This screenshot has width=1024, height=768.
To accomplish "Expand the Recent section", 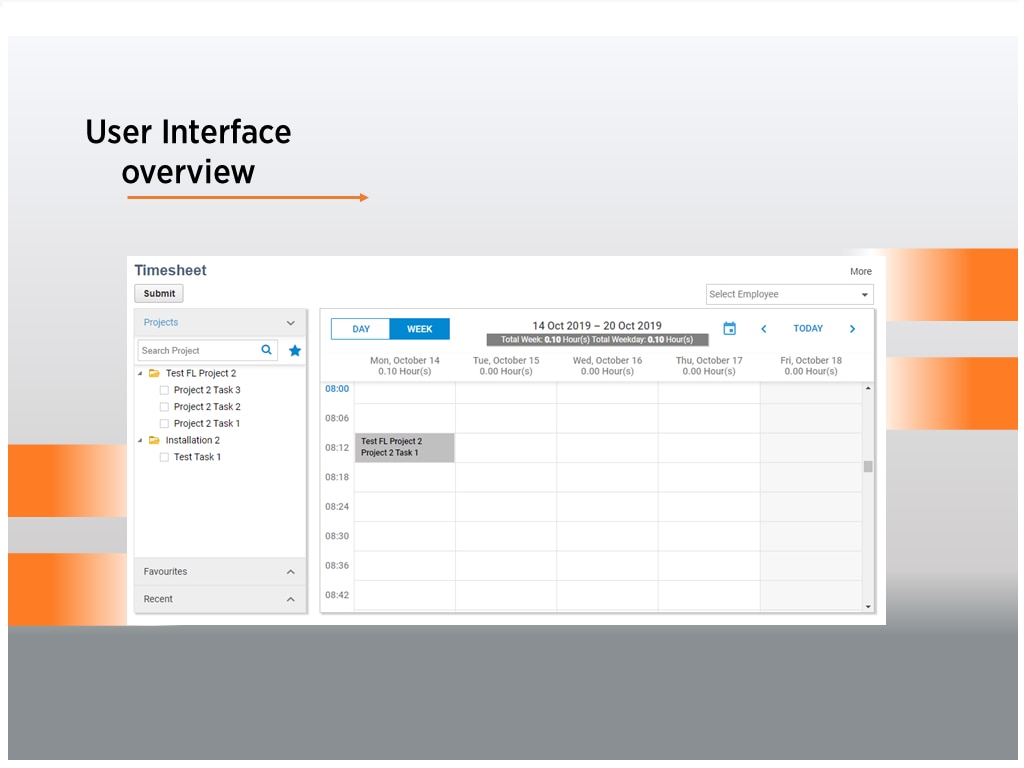I will coord(291,599).
